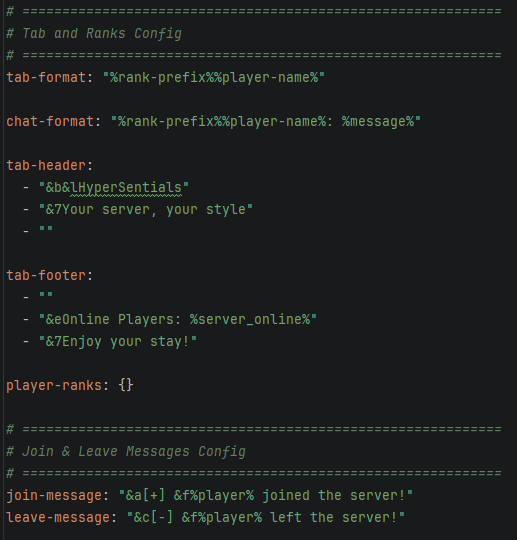
Task: Click the player-ranks key
Action: 54,385
